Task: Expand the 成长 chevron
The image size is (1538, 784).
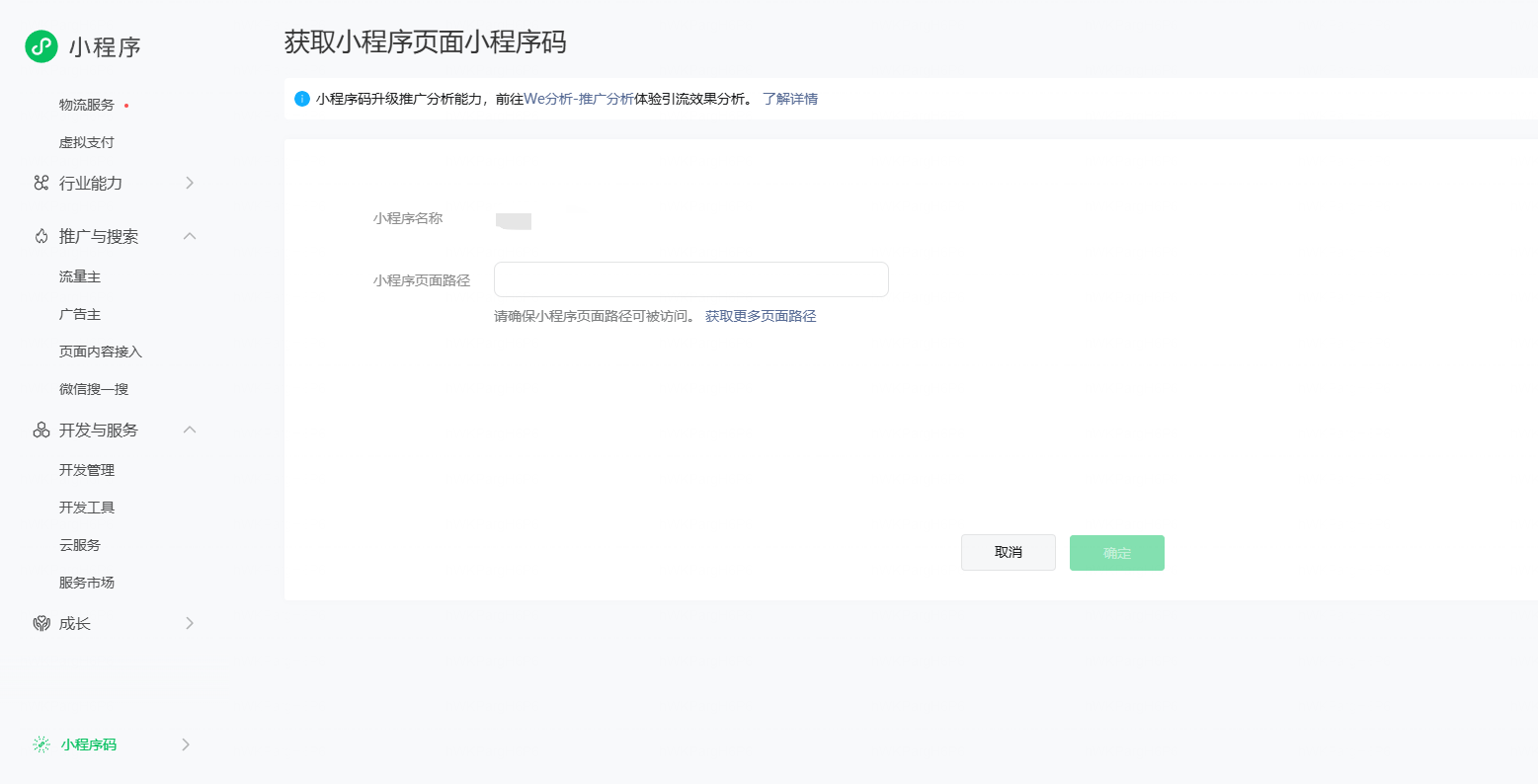Action: pos(190,623)
